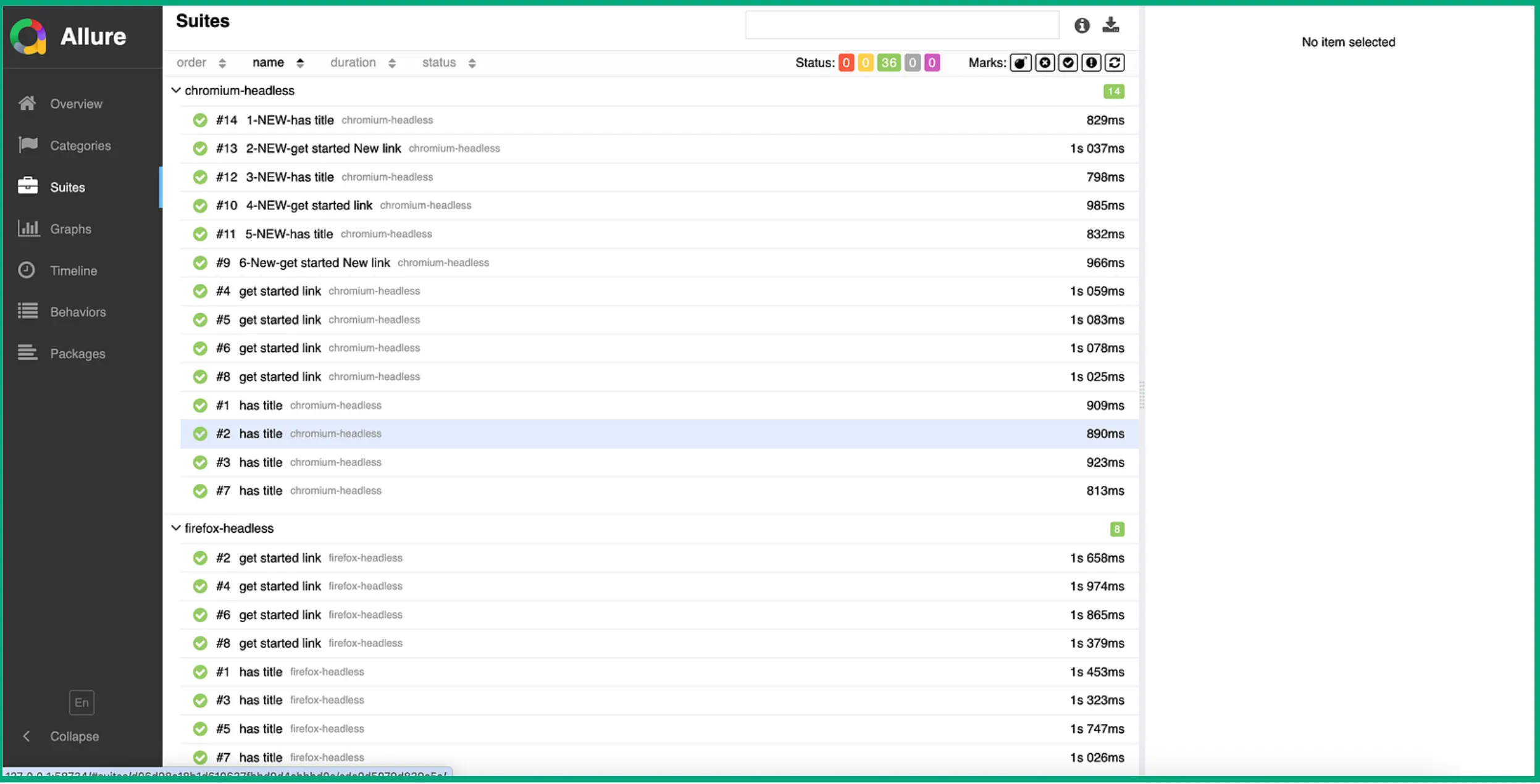This screenshot has height=784, width=1540.
Task: Filter by red failed status badge
Action: click(845, 63)
